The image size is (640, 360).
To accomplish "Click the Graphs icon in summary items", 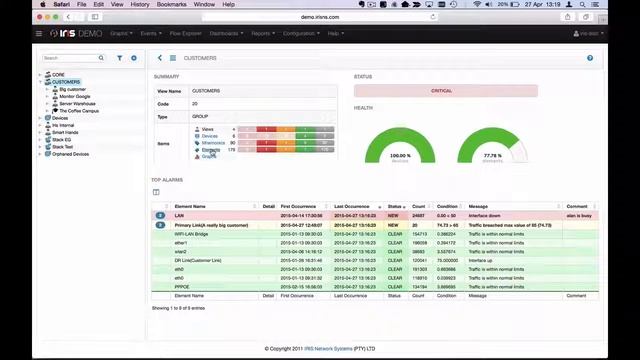I will tap(197, 156).
